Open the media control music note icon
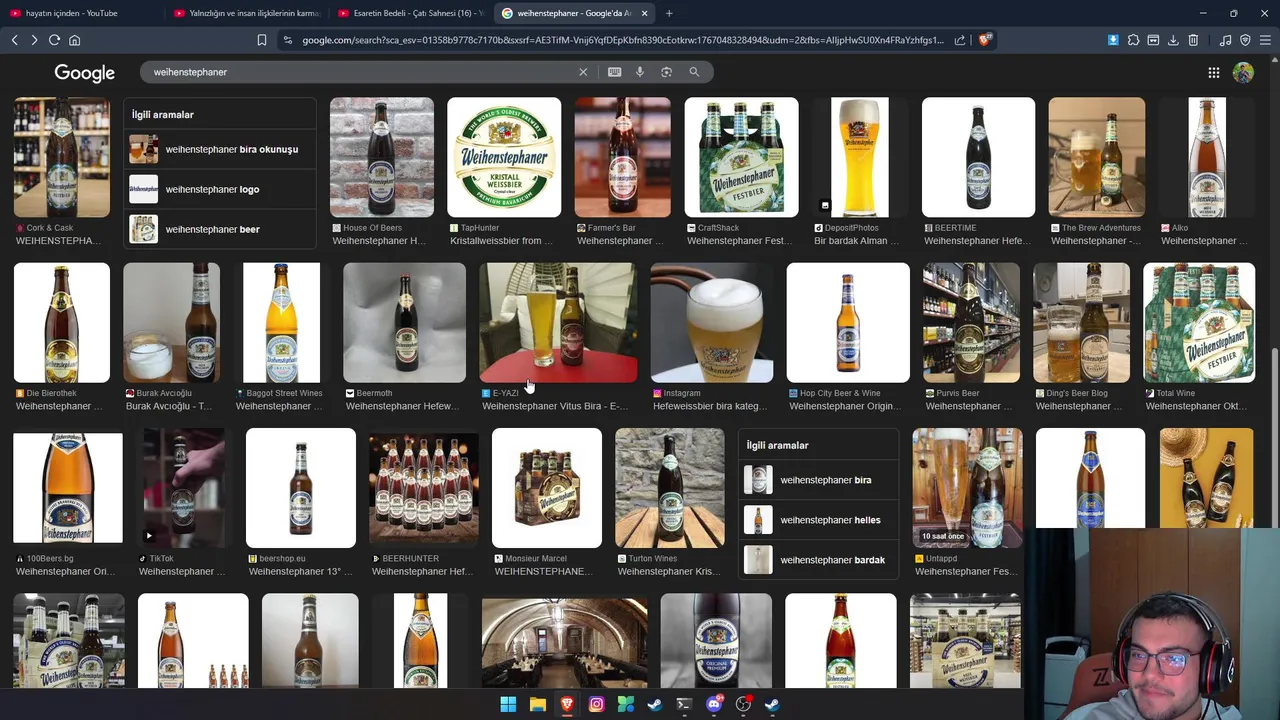The height and width of the screenshot is (720, 1280). pyautogui.click(x=1225, y=40)
